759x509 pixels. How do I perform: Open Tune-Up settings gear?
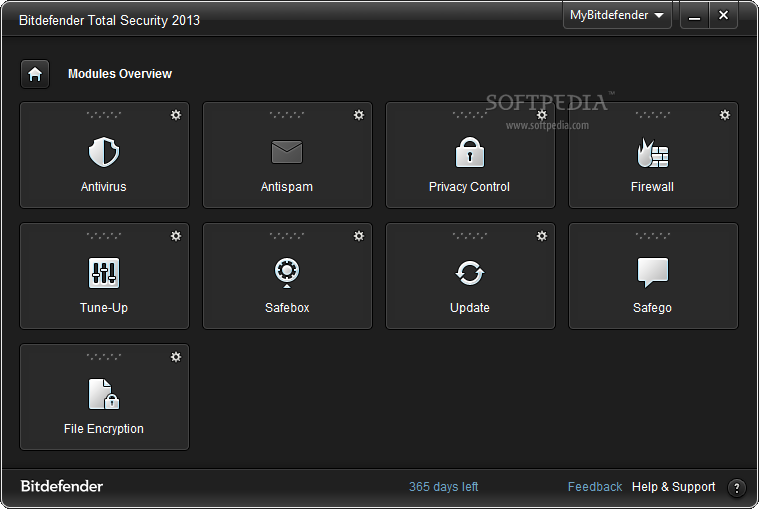(176, 236)
